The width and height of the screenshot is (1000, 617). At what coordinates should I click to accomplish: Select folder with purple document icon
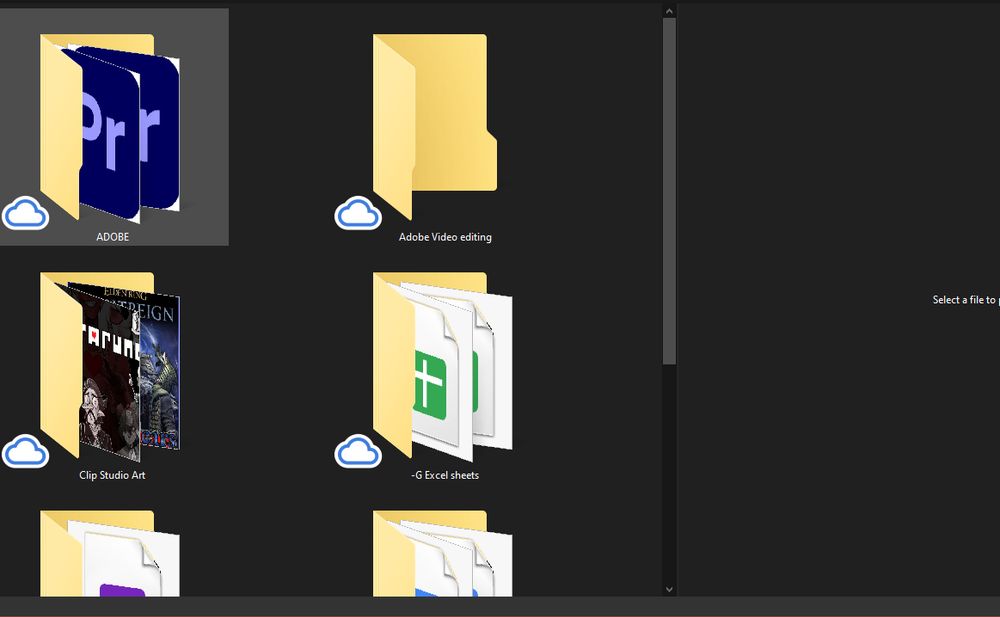(110, 553)
